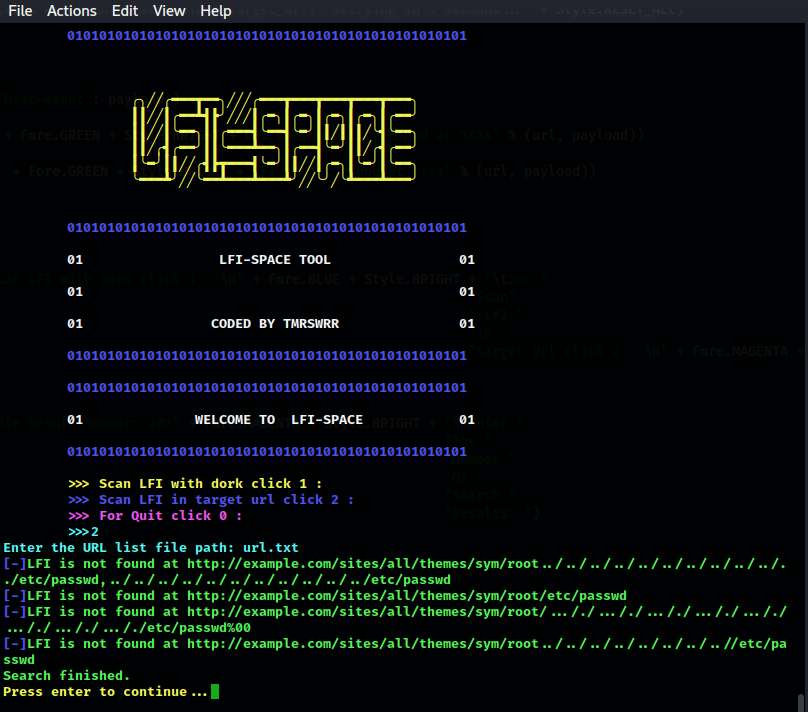Click the line ending in '/etc/passwd%00'

129,628
